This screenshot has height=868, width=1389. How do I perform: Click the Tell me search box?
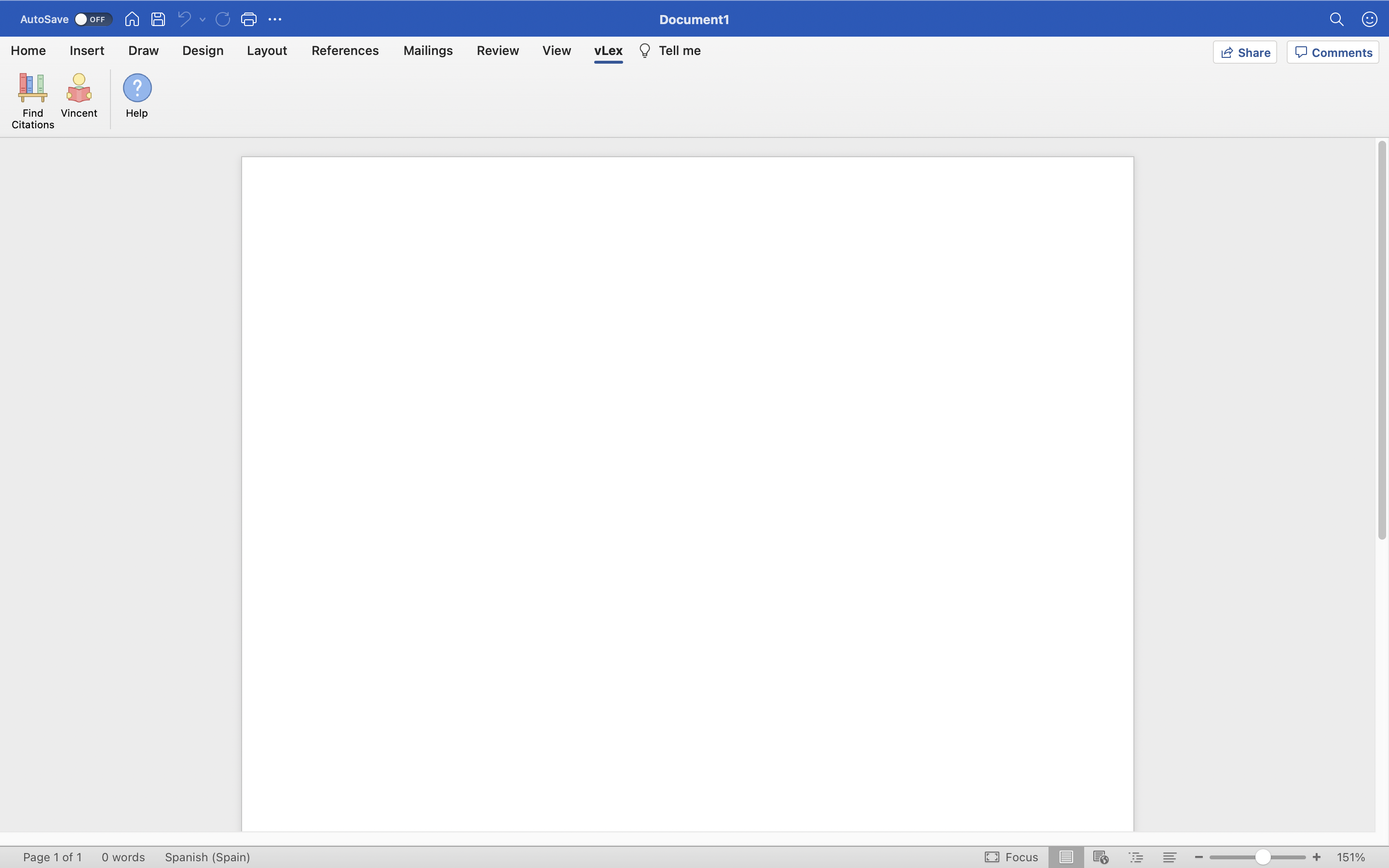coord(670,51)
